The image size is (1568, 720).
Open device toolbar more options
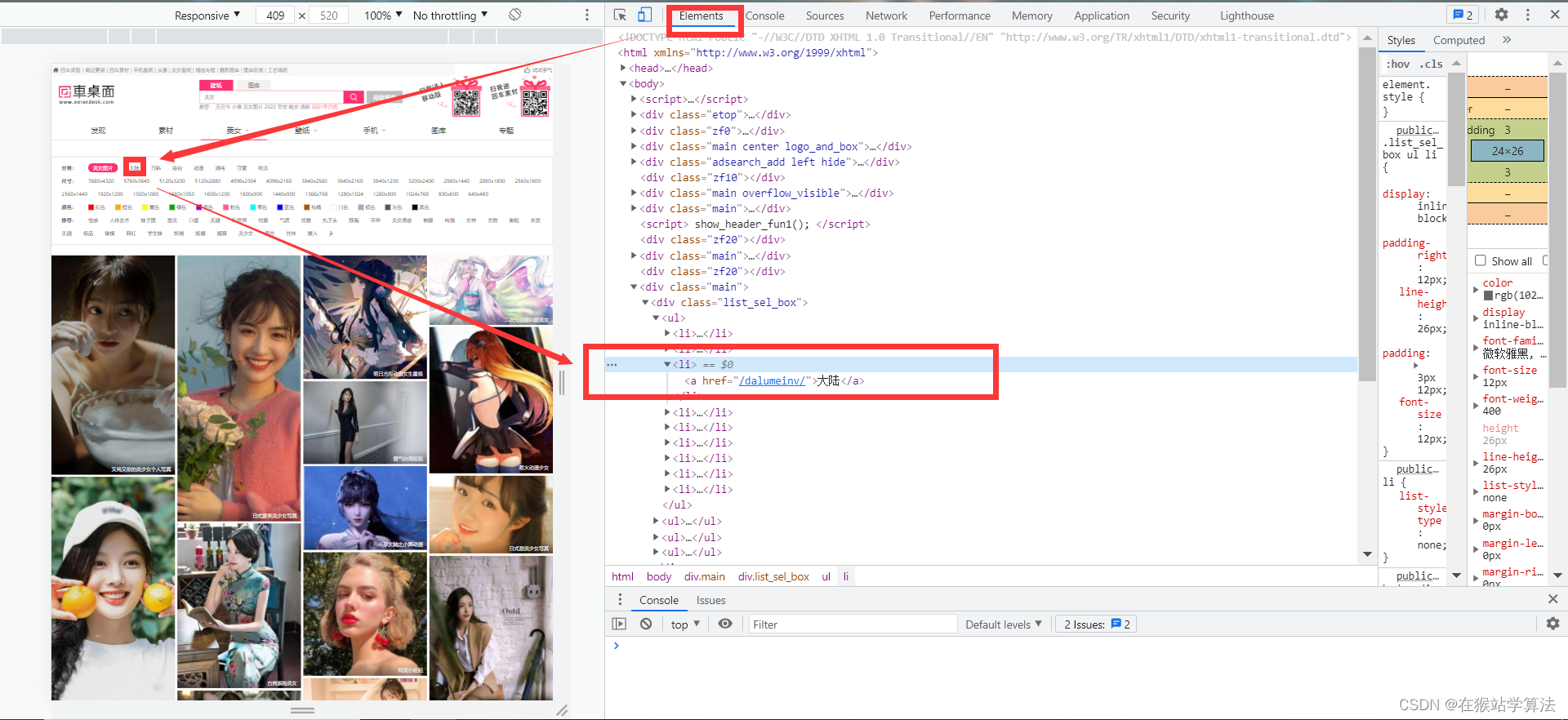(x=586, y=15)
